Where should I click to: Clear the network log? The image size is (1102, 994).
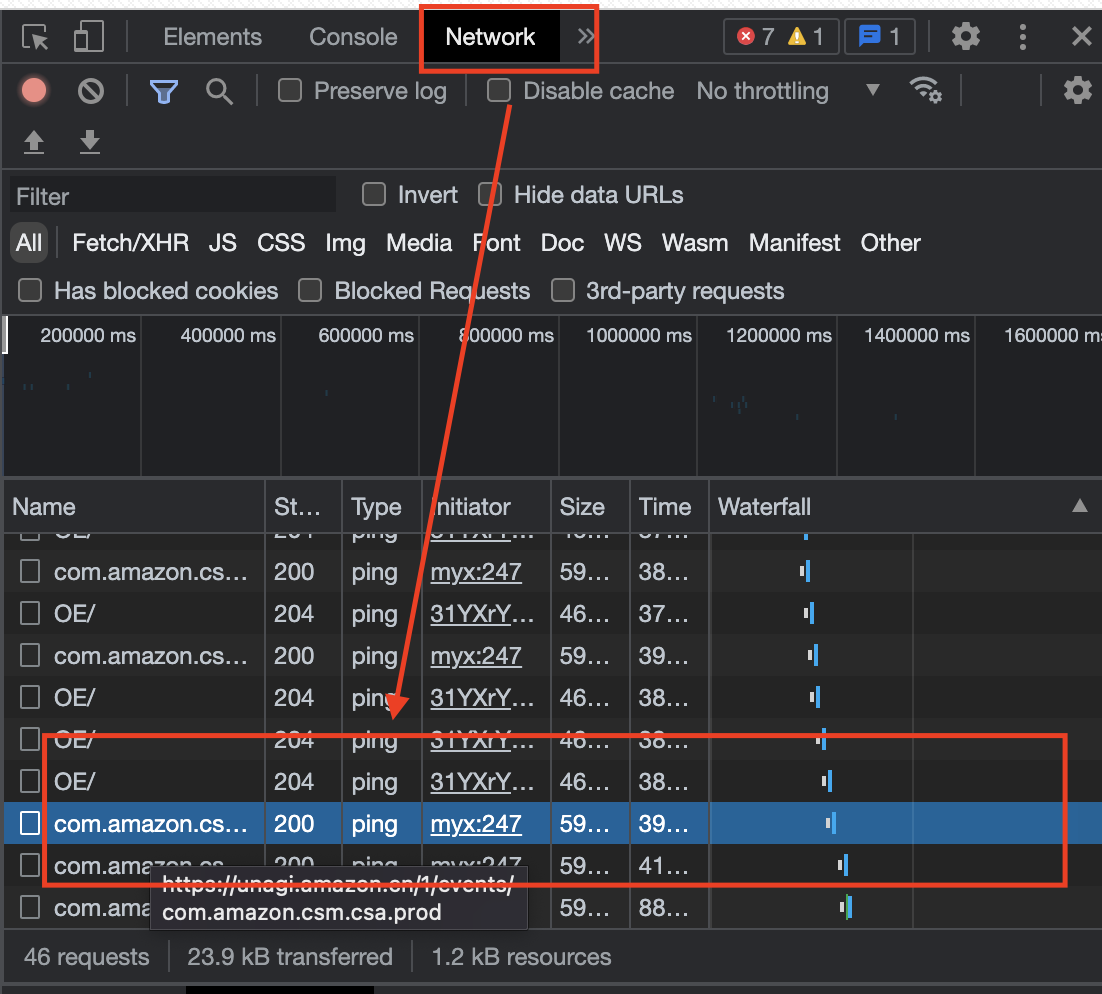click(91, 91)
